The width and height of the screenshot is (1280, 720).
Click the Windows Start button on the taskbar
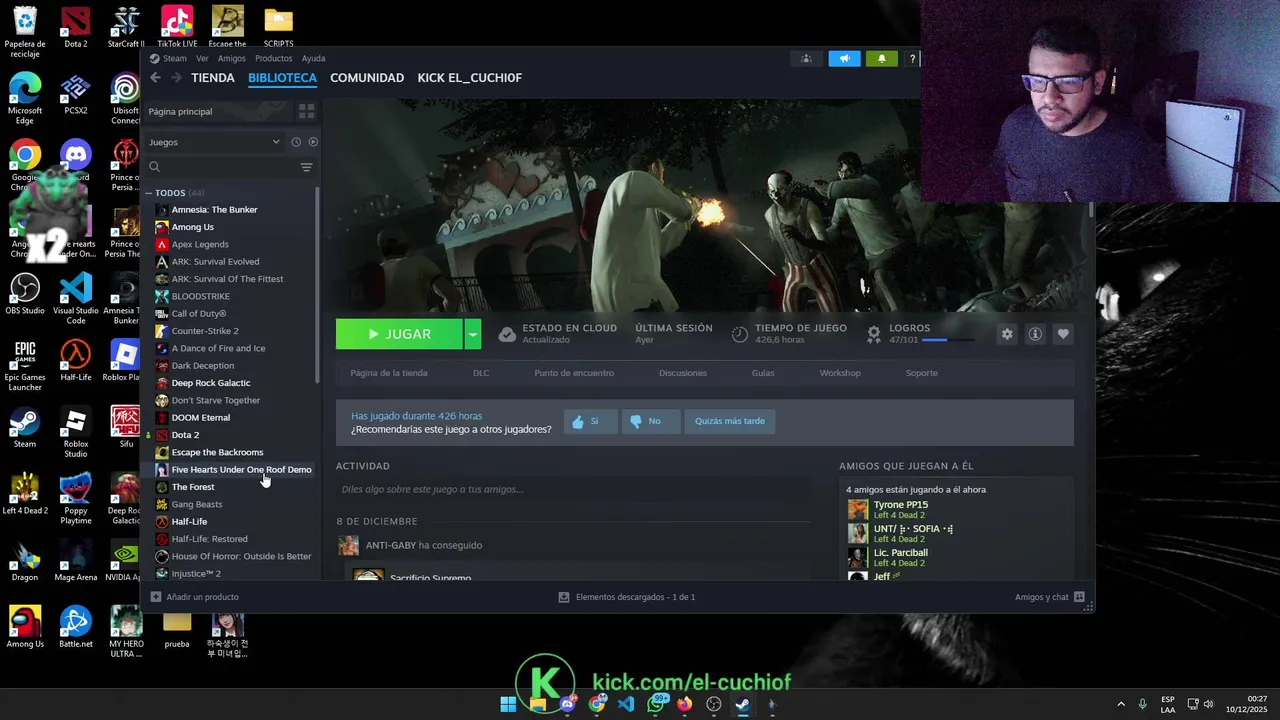pos(508,704)
